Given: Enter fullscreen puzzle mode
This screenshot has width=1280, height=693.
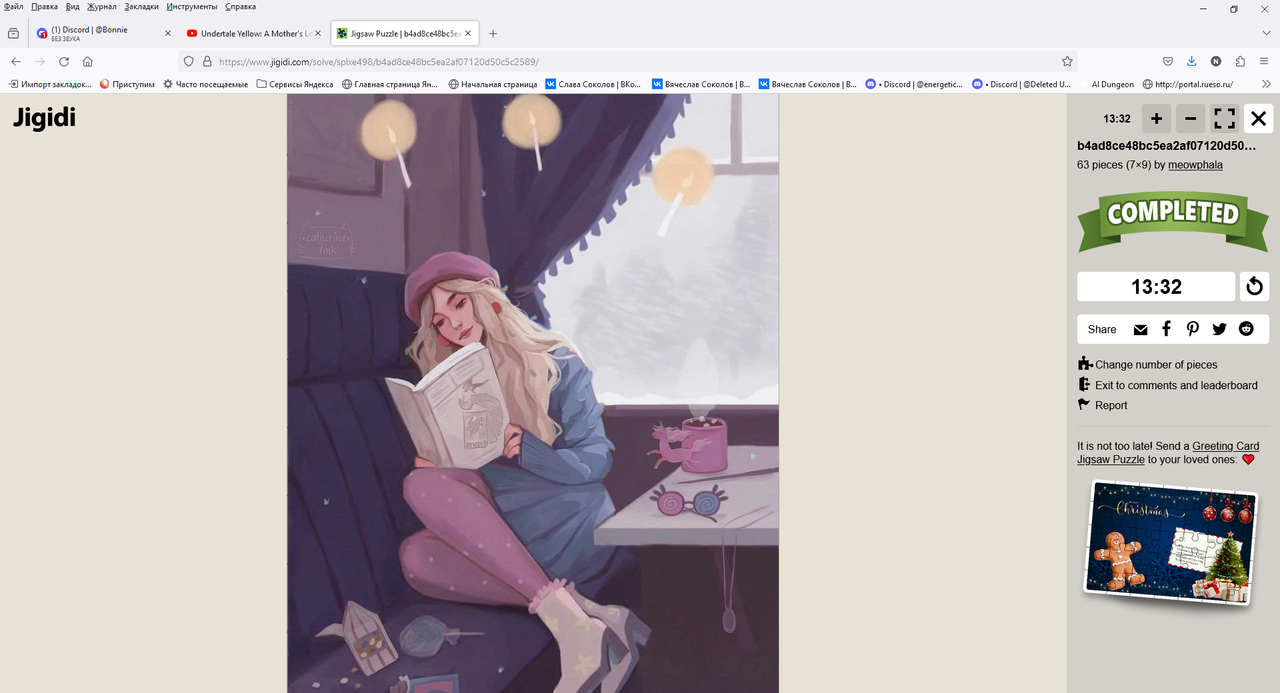Looking at the screenshot, I should point(1224,118).
